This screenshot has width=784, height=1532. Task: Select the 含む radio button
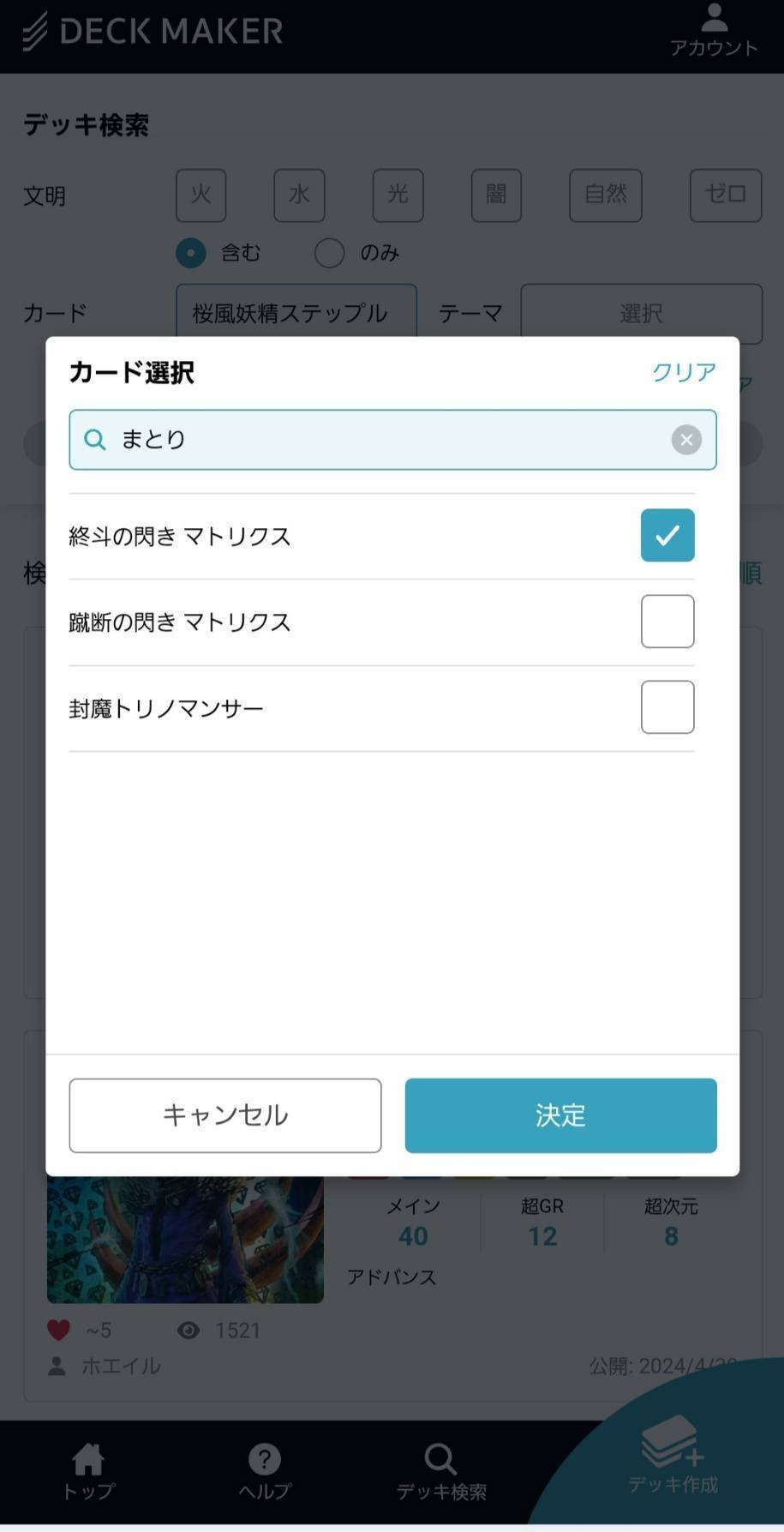tap(191, 253)
